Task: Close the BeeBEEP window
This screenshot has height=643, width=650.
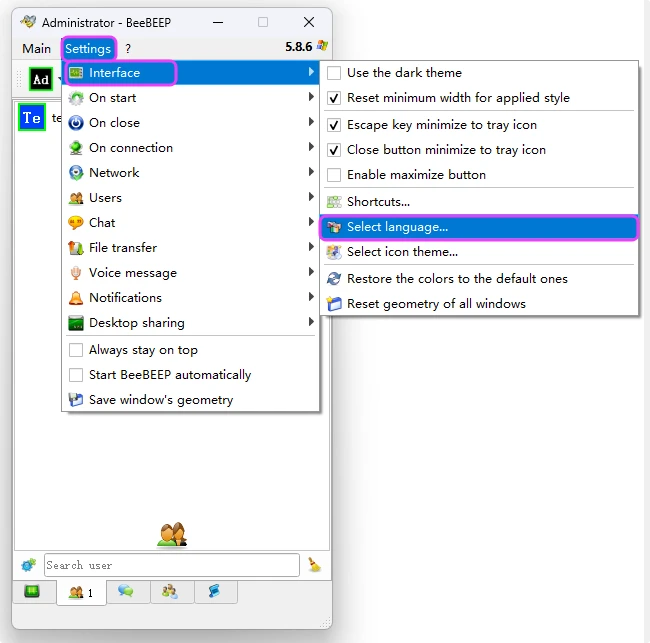Action: point(309,22)
